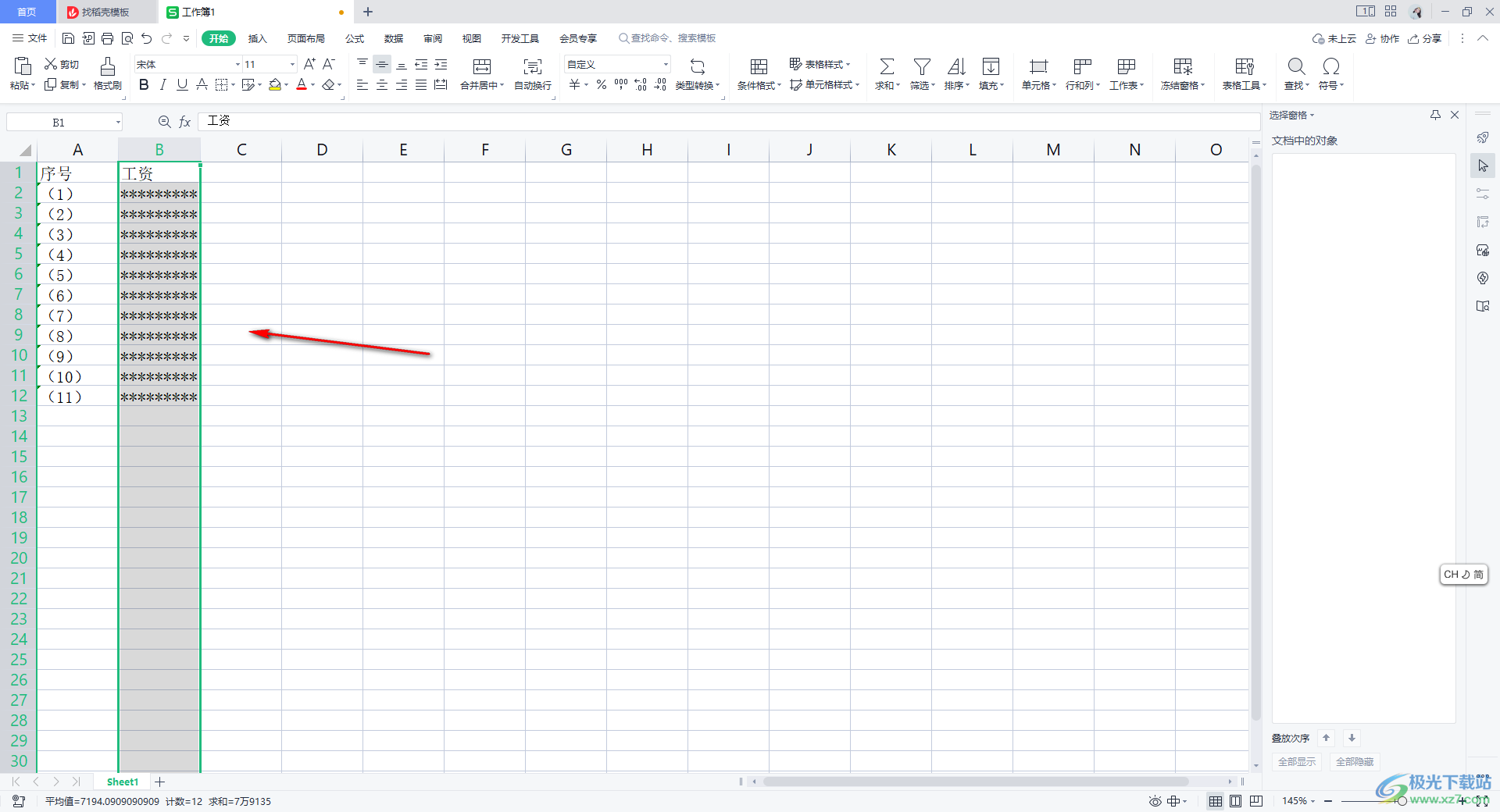Click the Format Painter brush icon
The height and width of the screenshot is (812, 1500).
108,66
